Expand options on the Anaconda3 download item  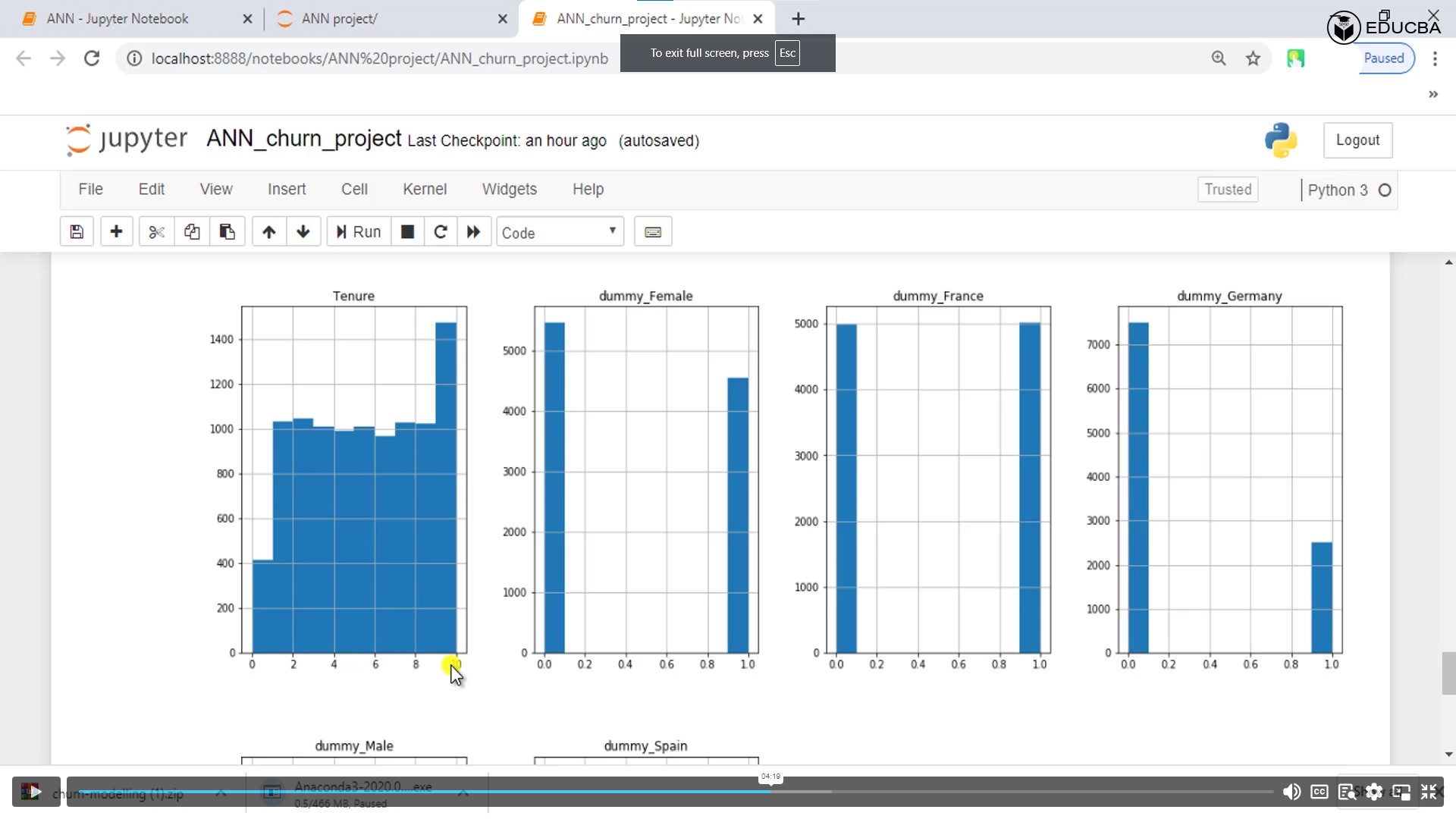click(463, 792)
